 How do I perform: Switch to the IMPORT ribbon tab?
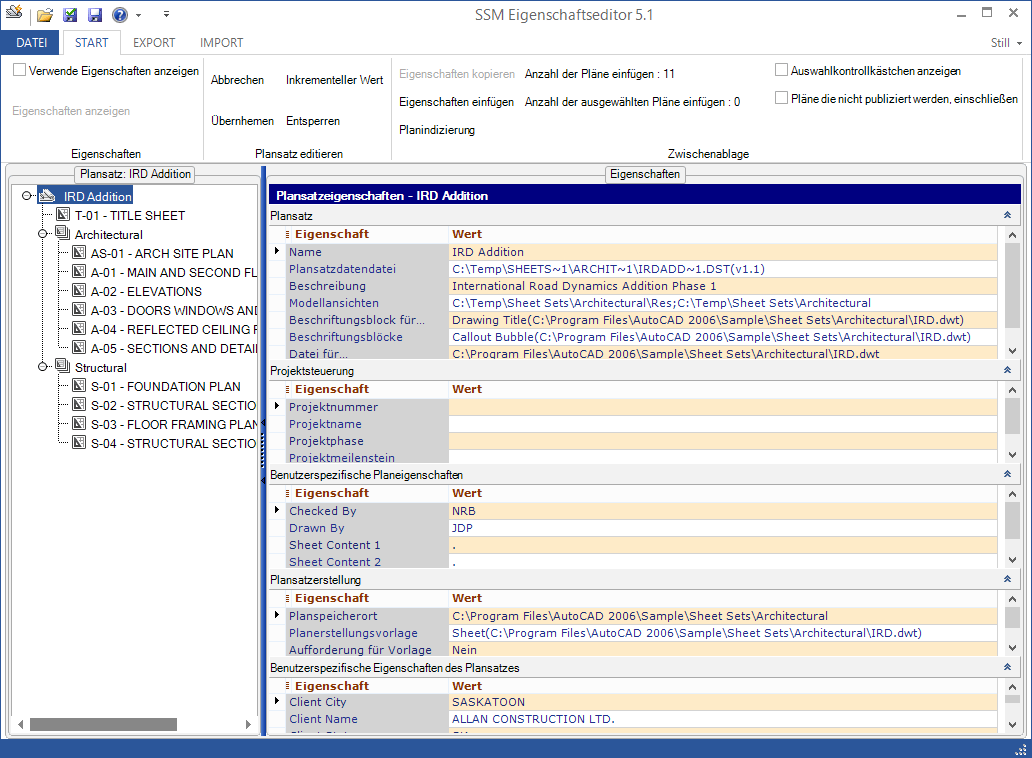pos(221,43)
